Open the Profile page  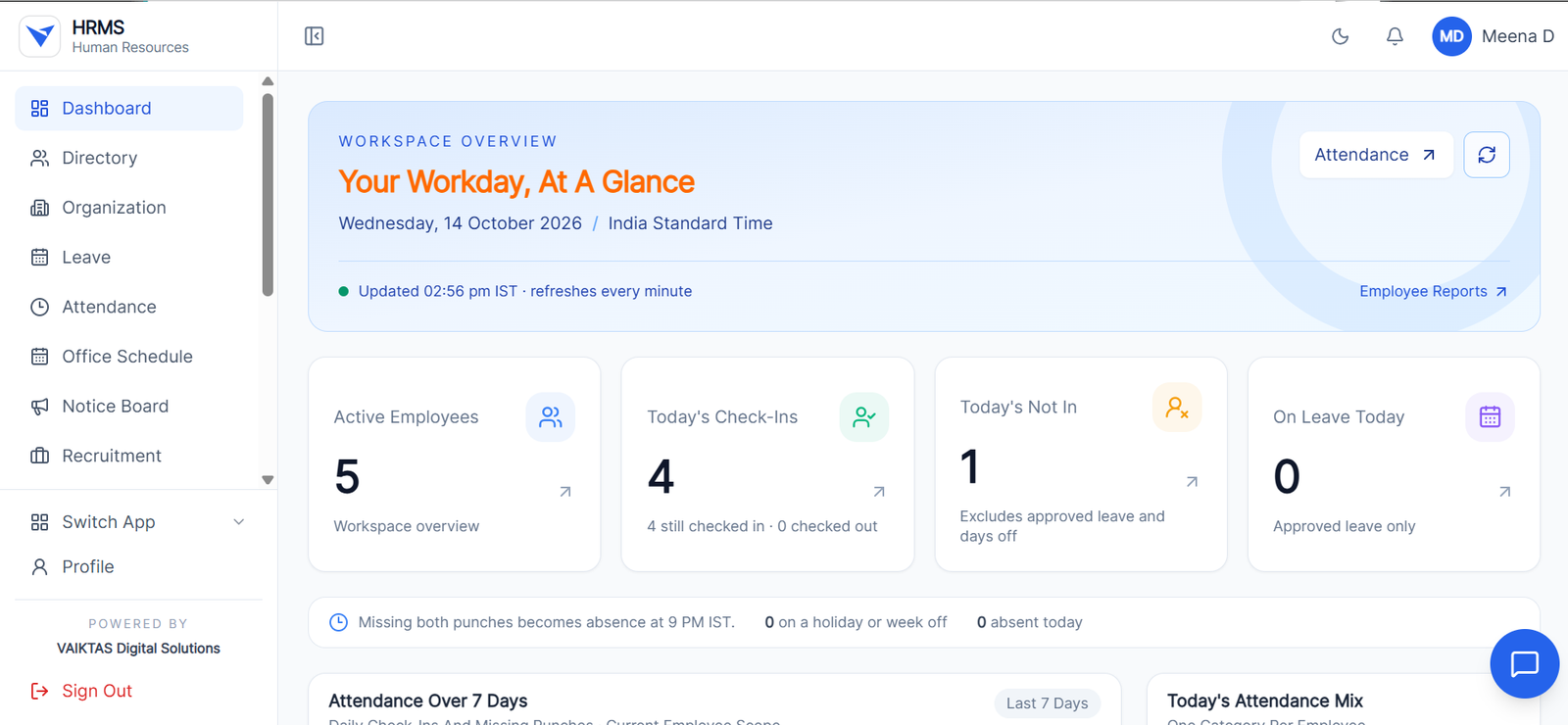coord(137,566)
